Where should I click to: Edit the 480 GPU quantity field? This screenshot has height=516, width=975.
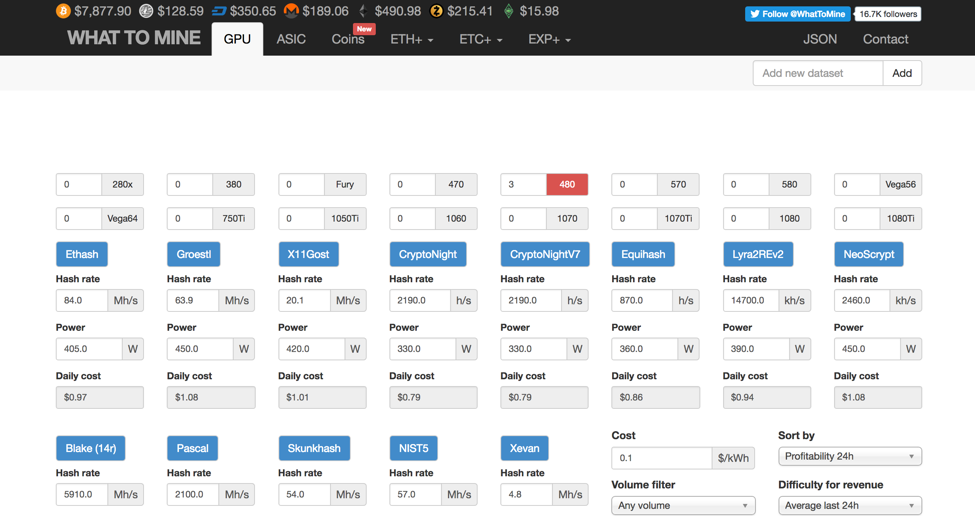(x=524, y=185)
